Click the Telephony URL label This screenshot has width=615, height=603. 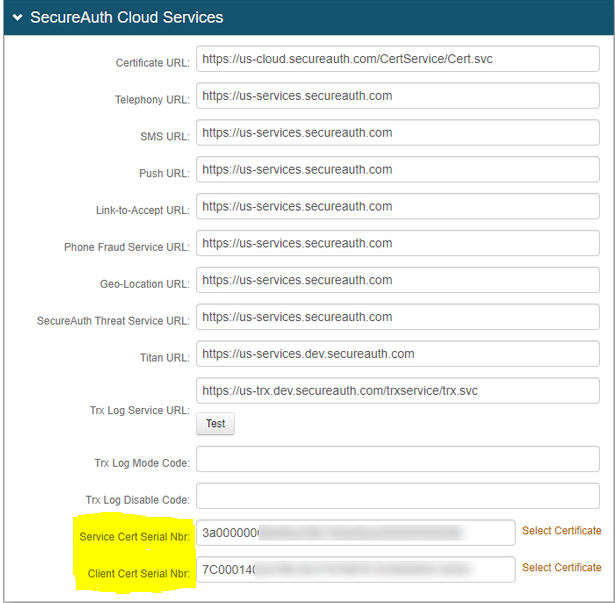pos(152,100)
